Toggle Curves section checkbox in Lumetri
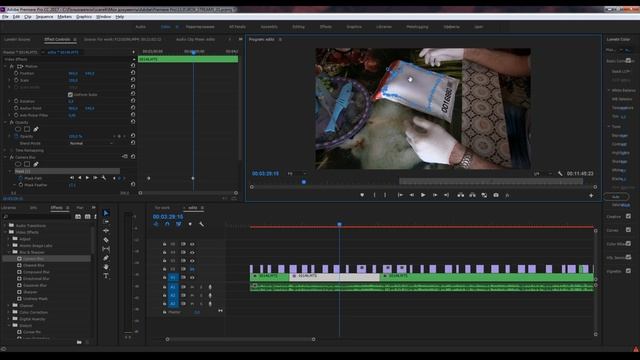The image size is (640, 360). point(628,230)
